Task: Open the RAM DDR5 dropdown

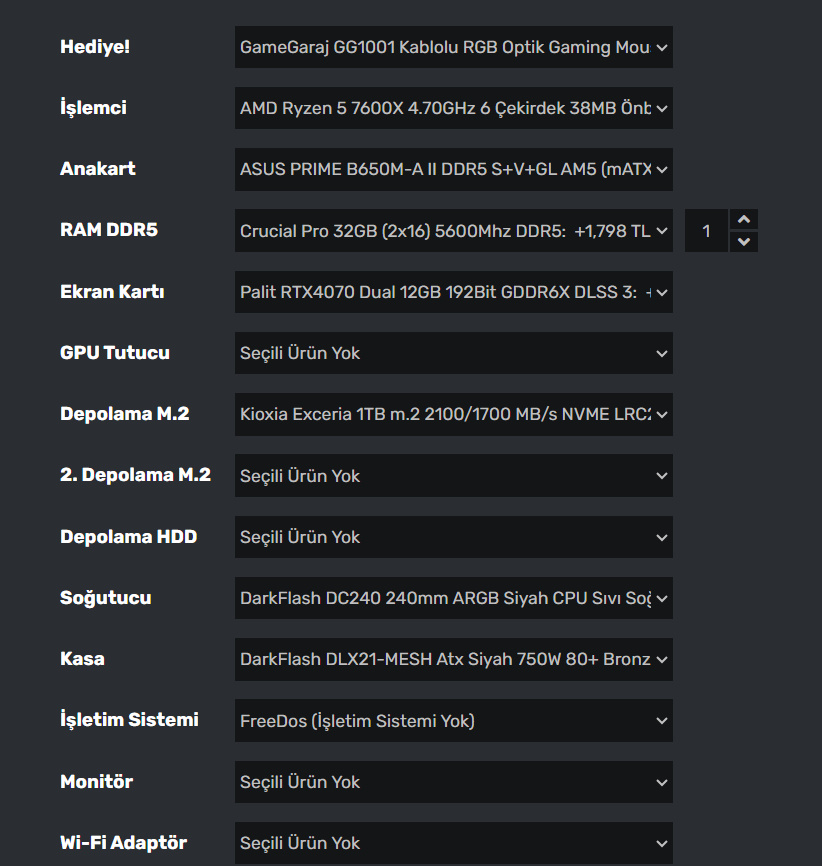Action: pyautogui.click(x=453, y=231)
